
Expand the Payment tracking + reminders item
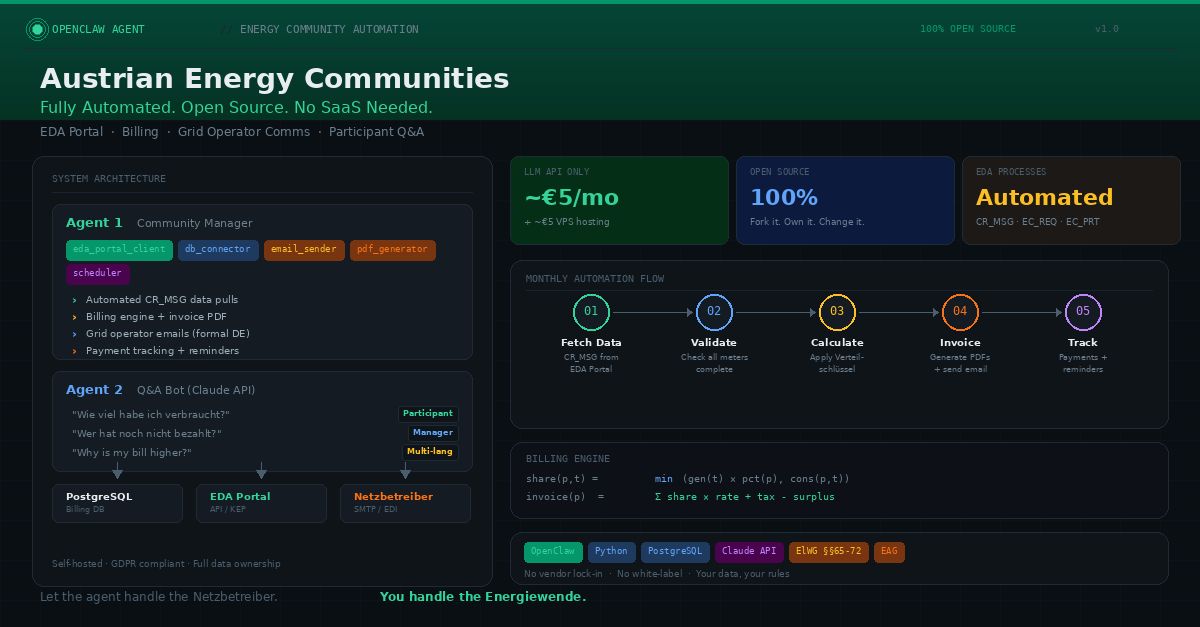point(162,351)
